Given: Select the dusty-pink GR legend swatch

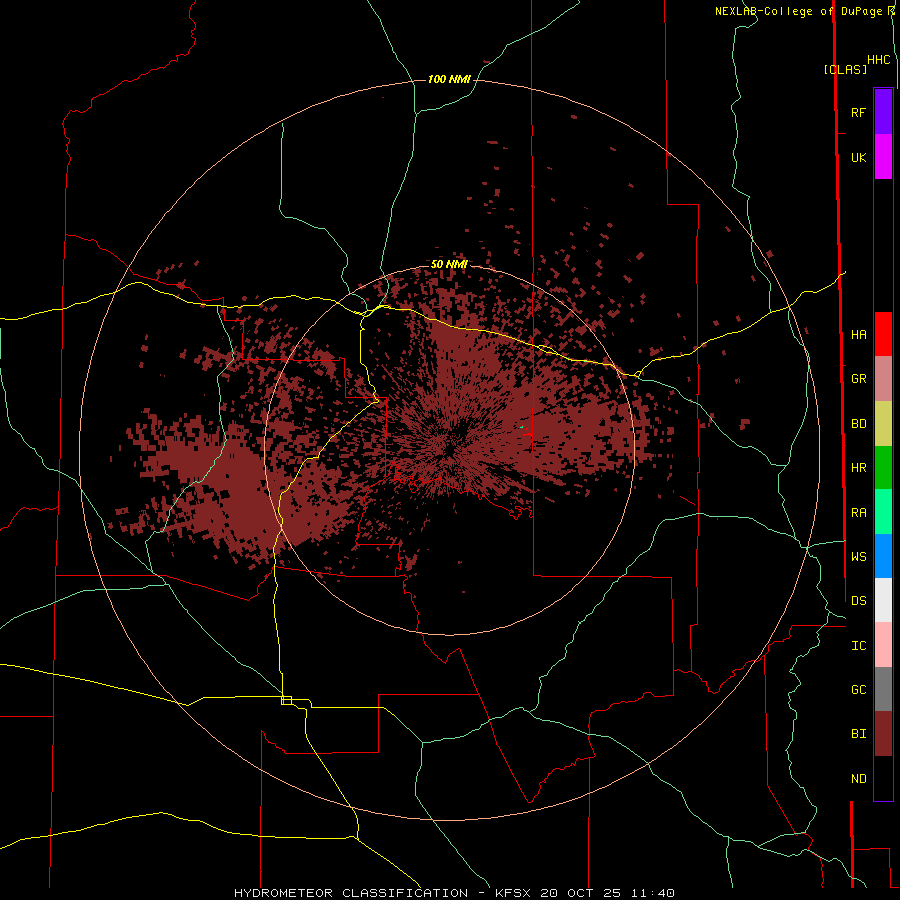Looking at the screenshot, I should click(883, 379).
